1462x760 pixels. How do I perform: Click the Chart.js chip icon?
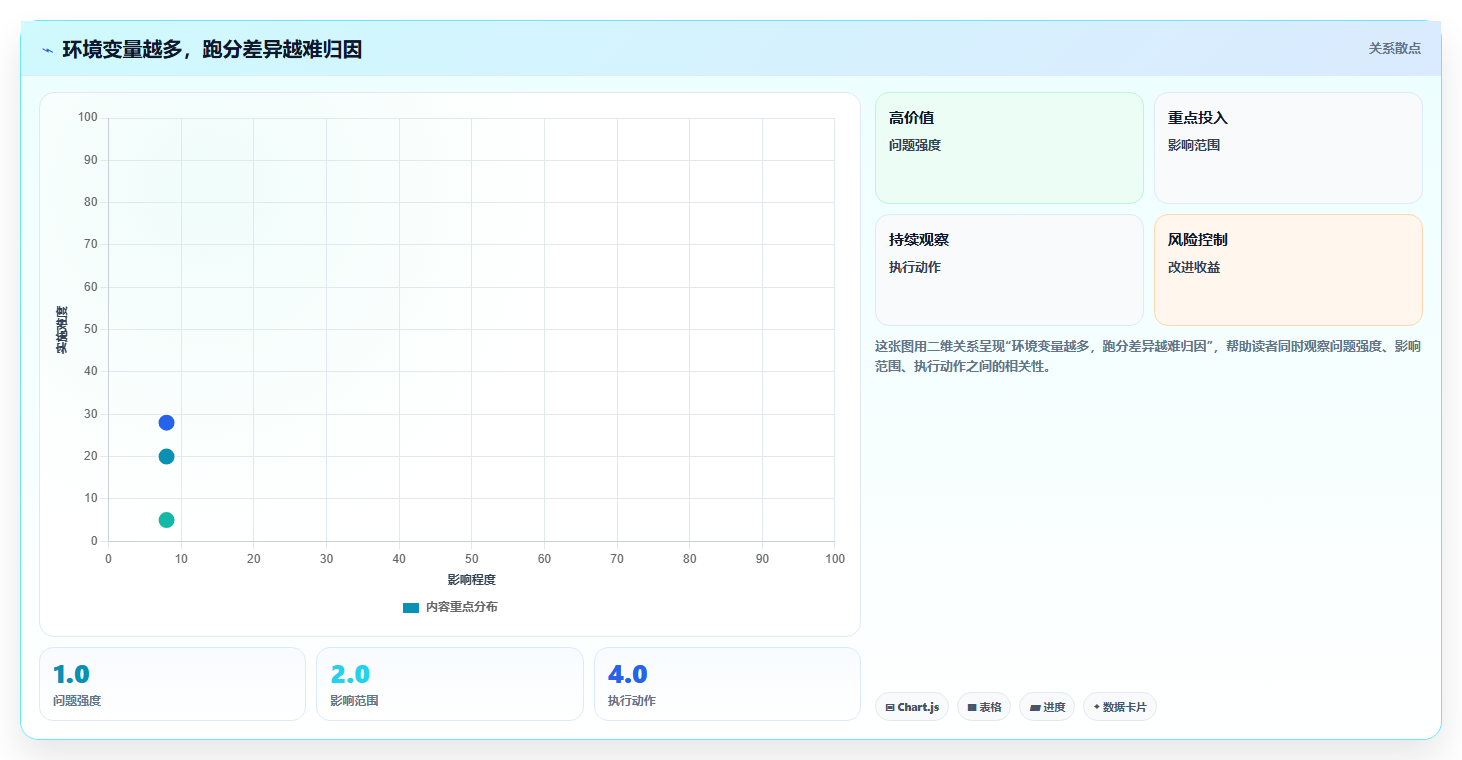coord(890,708)
